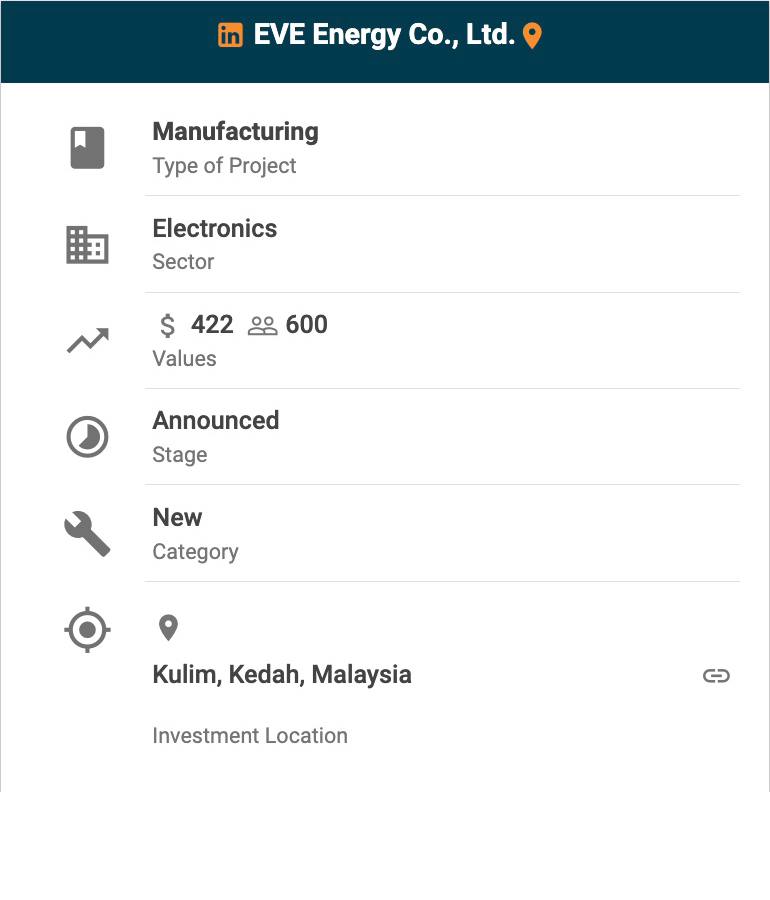Click the Electronics sector value

coord(215,229)
